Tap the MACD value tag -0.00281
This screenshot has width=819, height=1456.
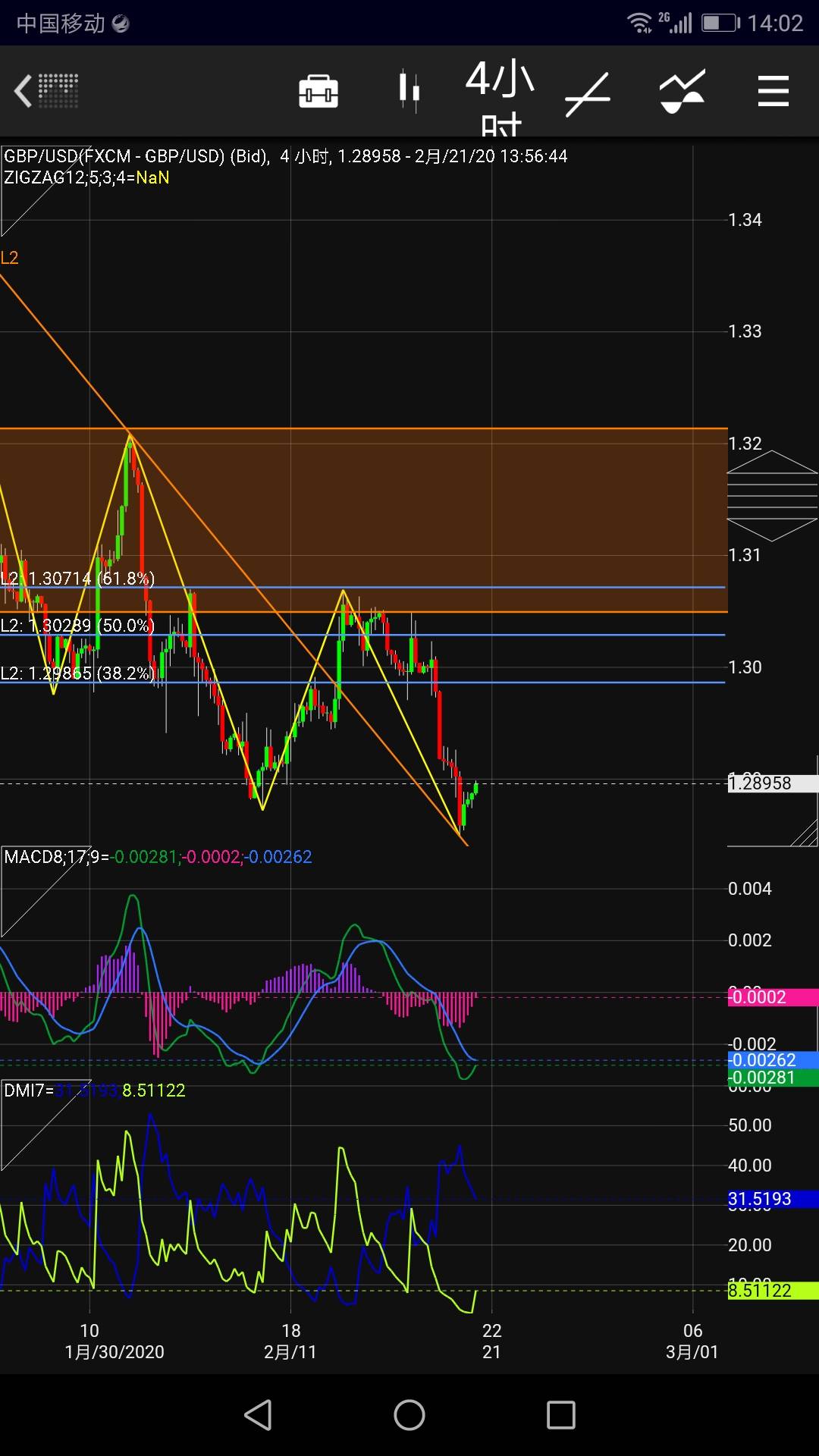[x=773, y=1078]
